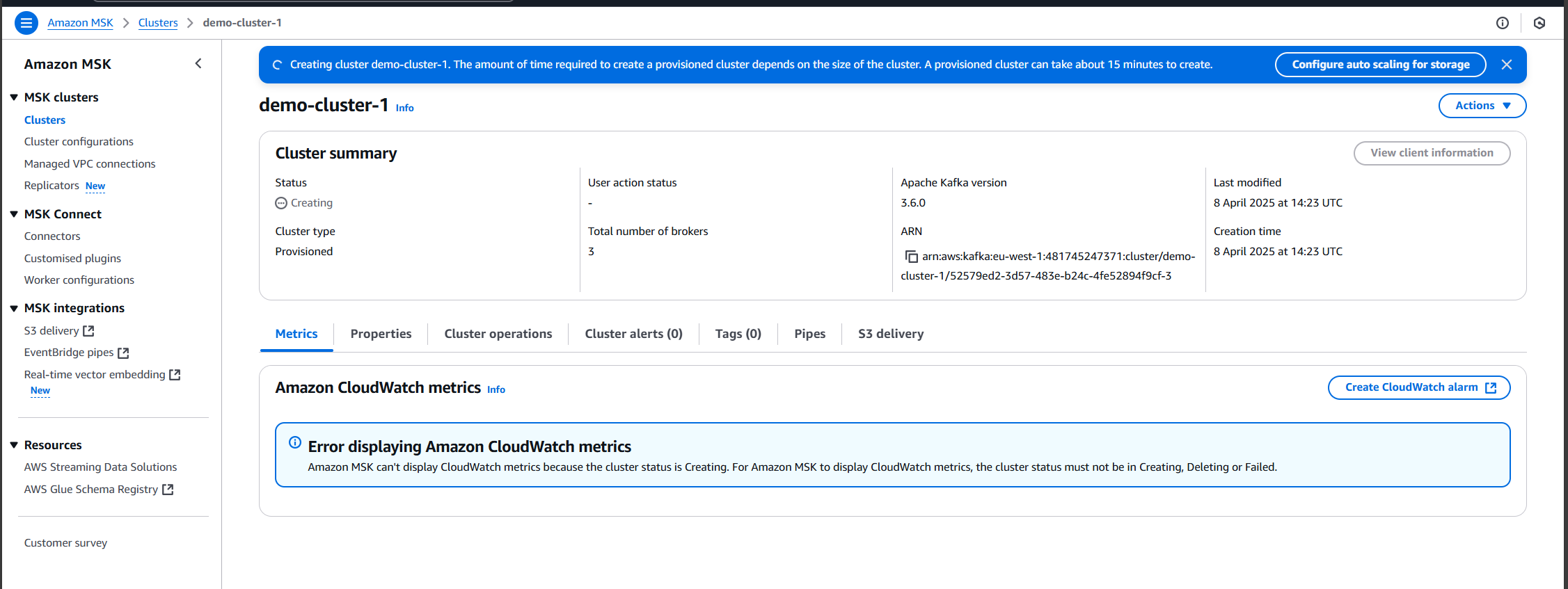This screenshot has height=589, width=1568.
Task: Open Cluster configurations in sidebar
Action: coord(79,142)
